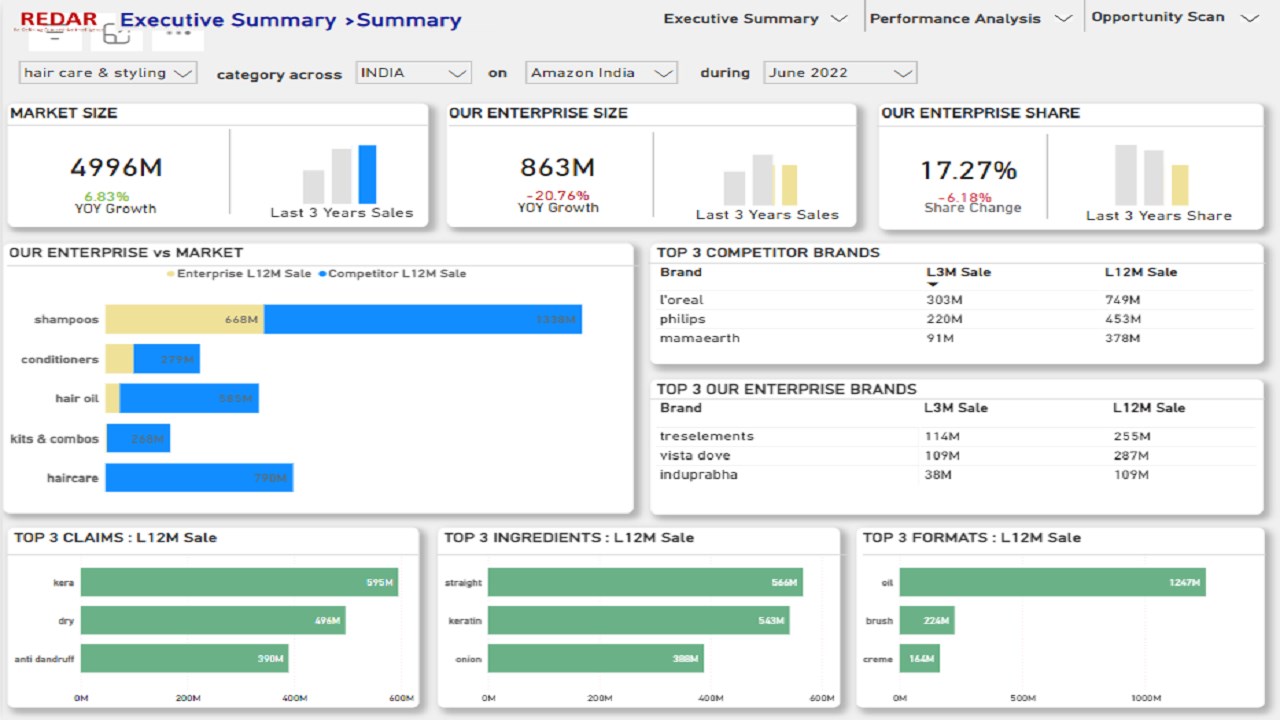This screenshot has width=1280, height=720.
Task: Select the oil 1247M formats bar
Action: pos(1053,582)
